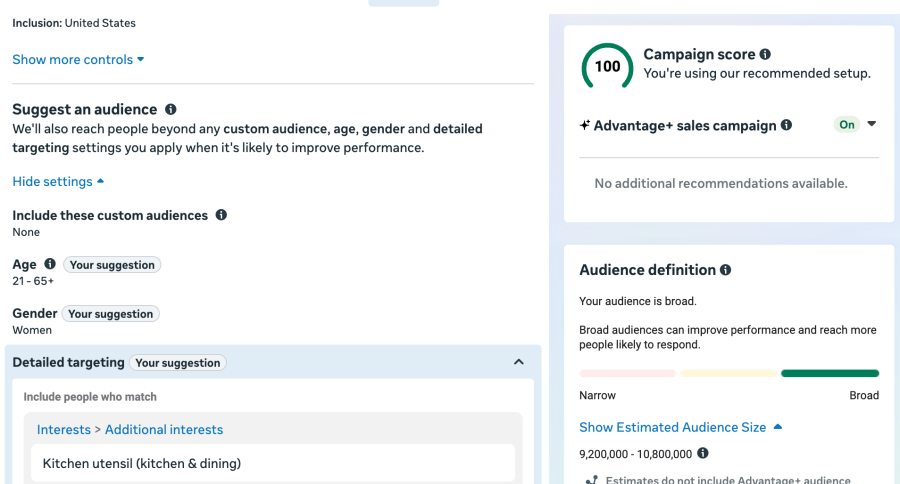
Task: Open the Interests link in targeting
Action: coord(63,429)
